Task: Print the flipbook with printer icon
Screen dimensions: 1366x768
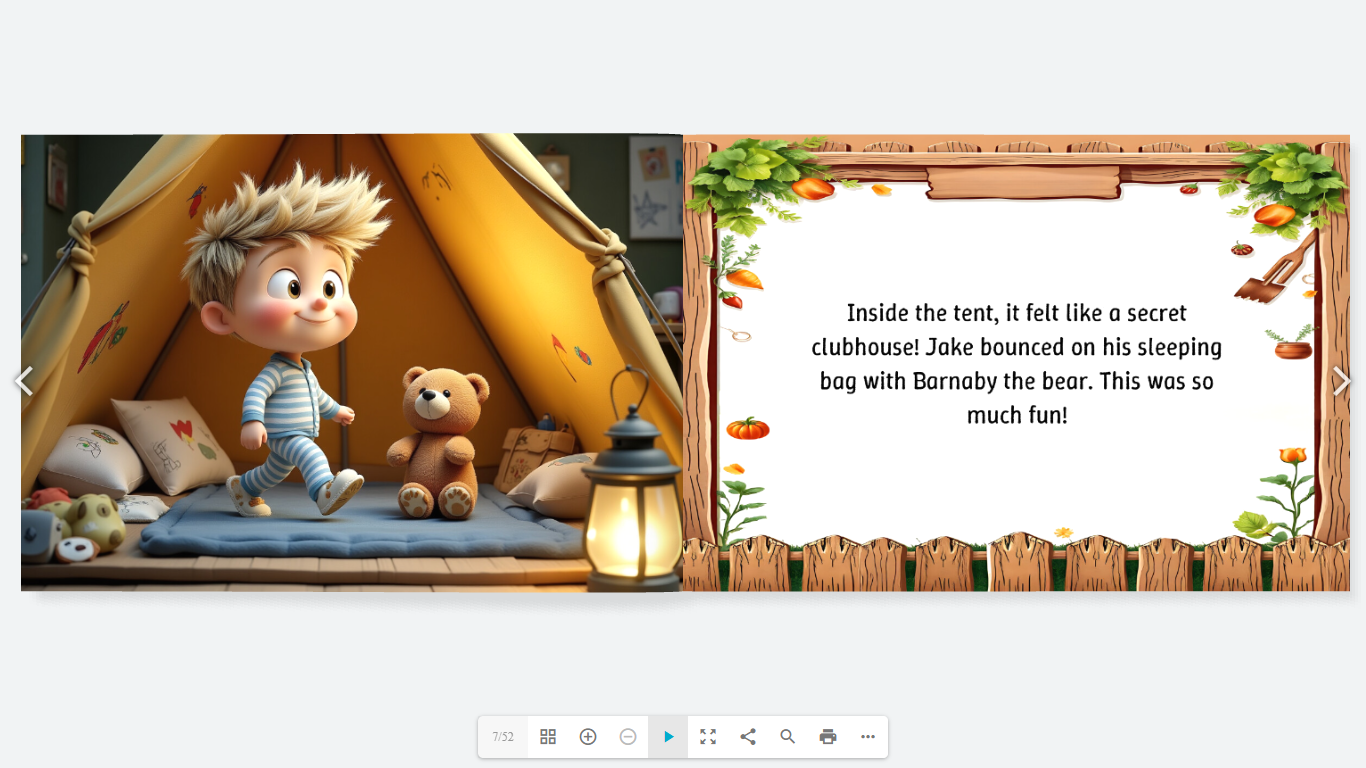Action: pyautogui.click(x=828, y=737)
